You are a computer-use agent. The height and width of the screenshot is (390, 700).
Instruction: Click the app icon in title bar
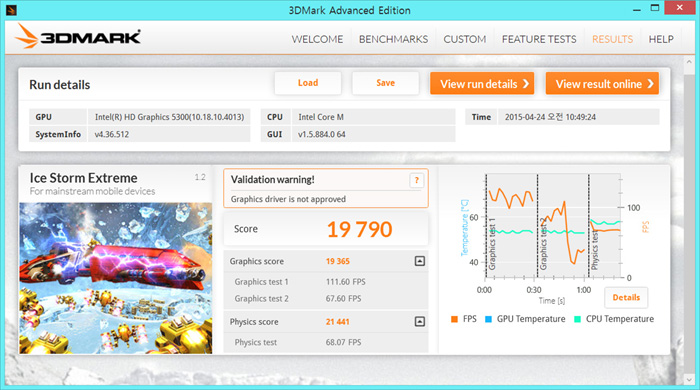(x=12, y=10)
